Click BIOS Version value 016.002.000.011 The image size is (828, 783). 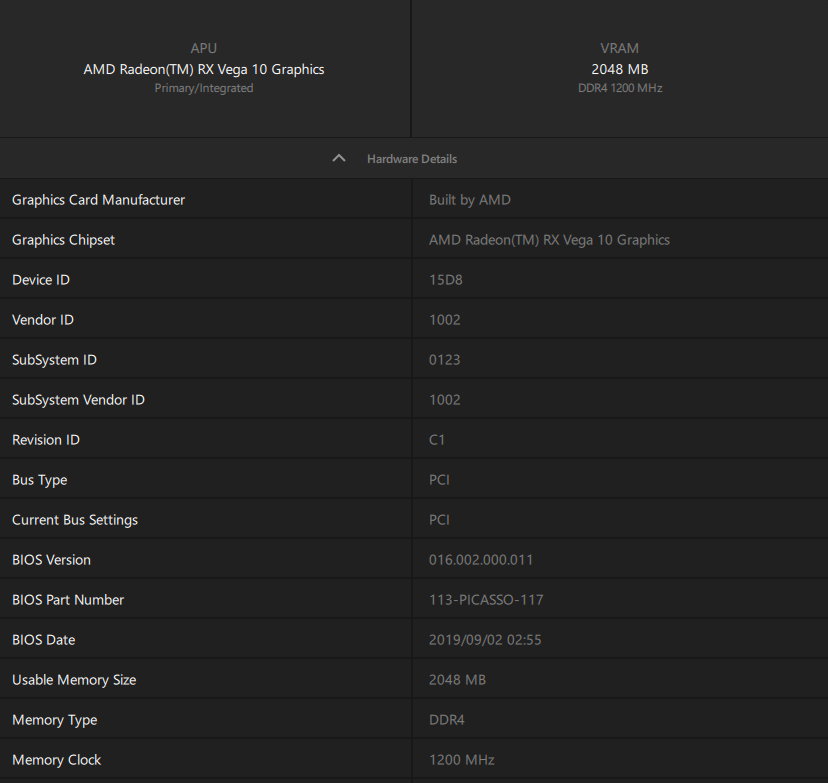pos(481,560)
